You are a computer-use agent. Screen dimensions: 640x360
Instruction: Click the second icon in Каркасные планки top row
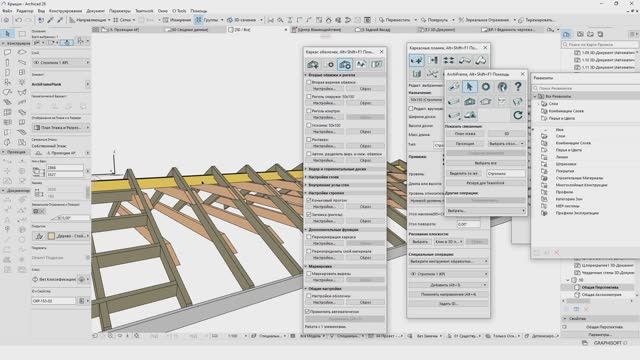433,60
